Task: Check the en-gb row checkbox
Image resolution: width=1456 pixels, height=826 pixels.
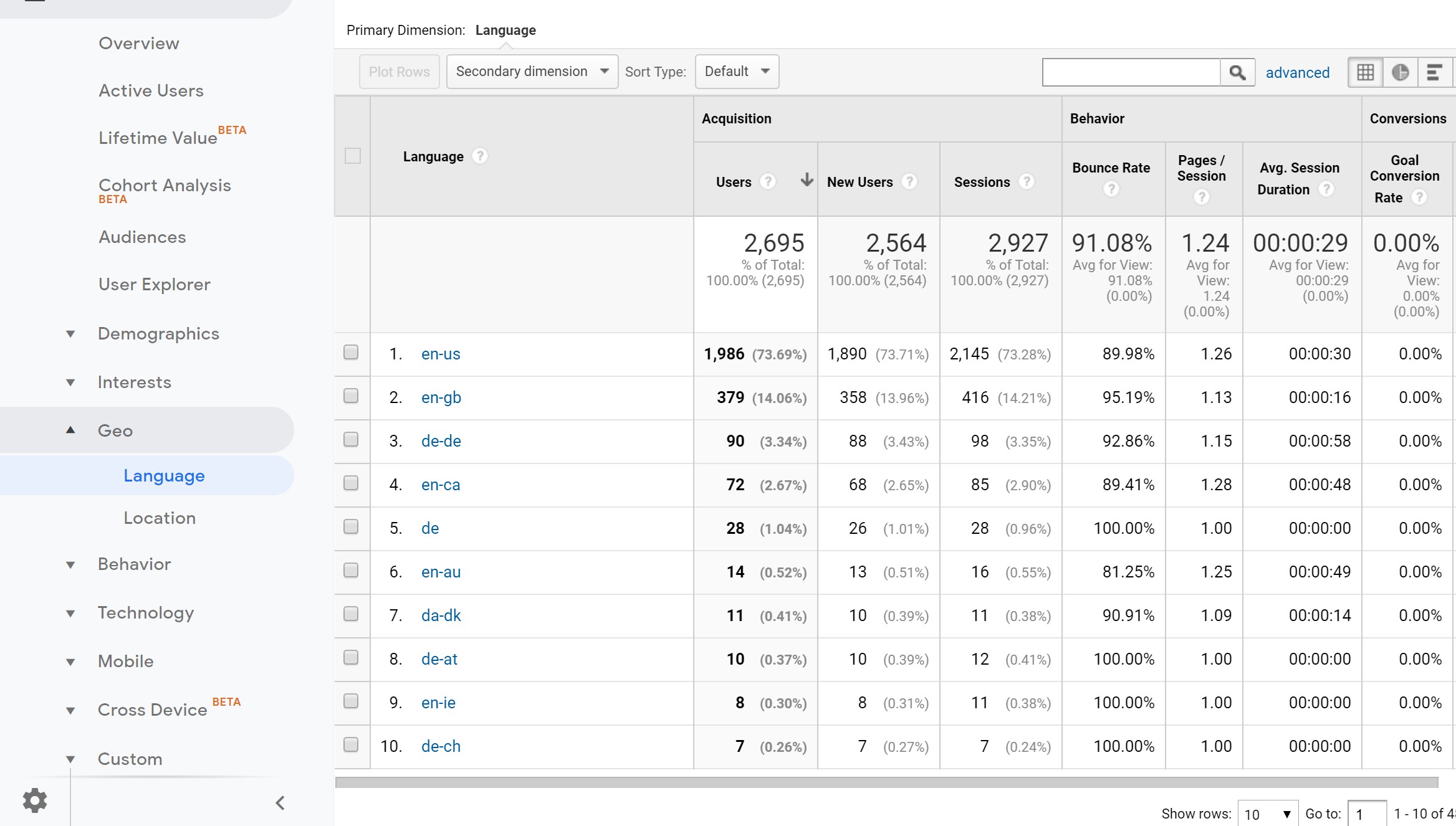Action: pyautogui.click(x=351, y=396)
